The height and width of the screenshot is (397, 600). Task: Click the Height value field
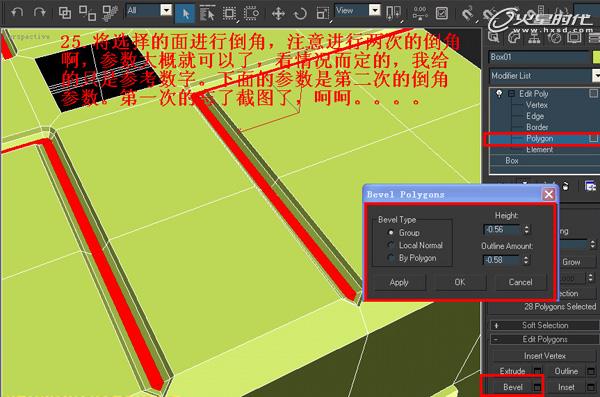coord(502,229)
